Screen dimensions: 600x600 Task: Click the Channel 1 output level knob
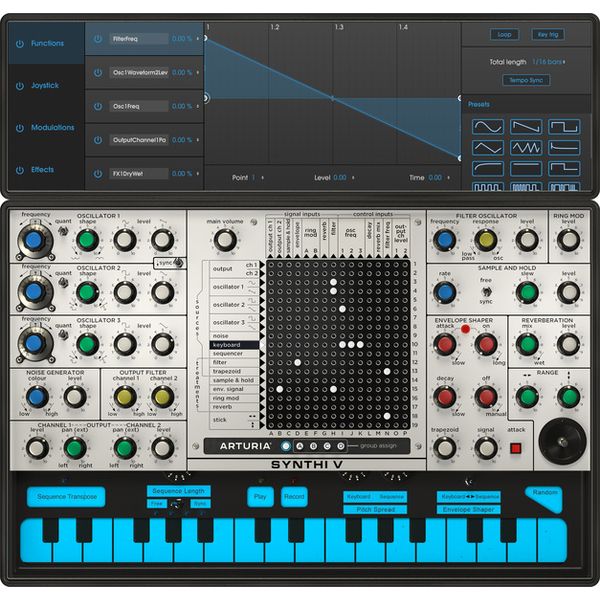click(x=37, y=448)
